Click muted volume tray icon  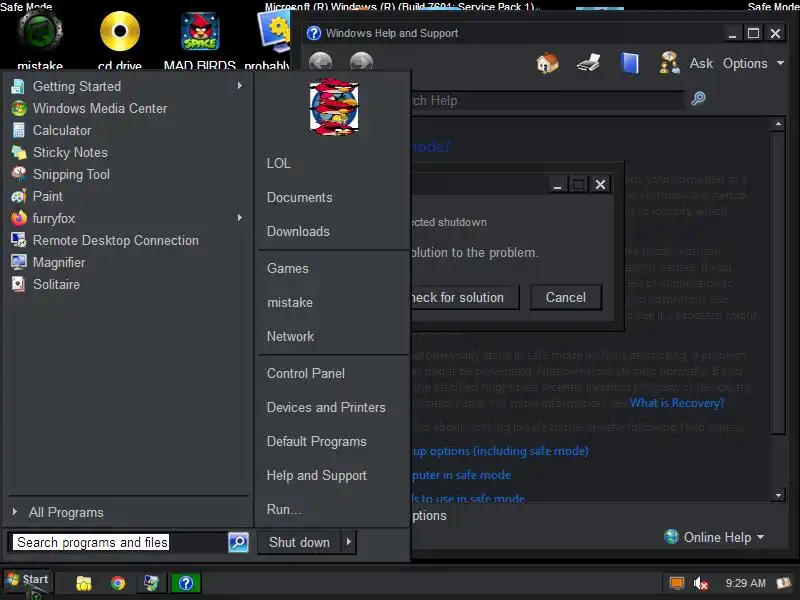pyautogui.click(x=701, y=583)
